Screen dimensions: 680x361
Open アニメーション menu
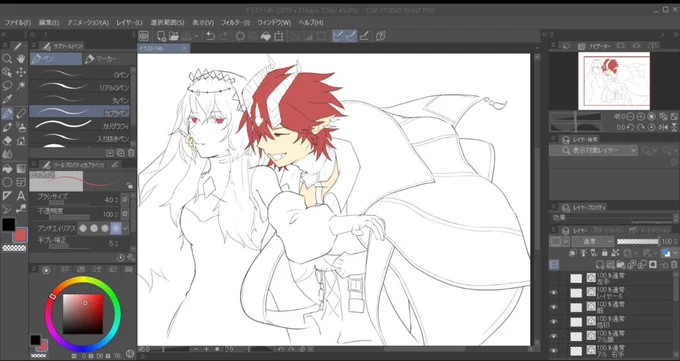(x=88, y=23)
